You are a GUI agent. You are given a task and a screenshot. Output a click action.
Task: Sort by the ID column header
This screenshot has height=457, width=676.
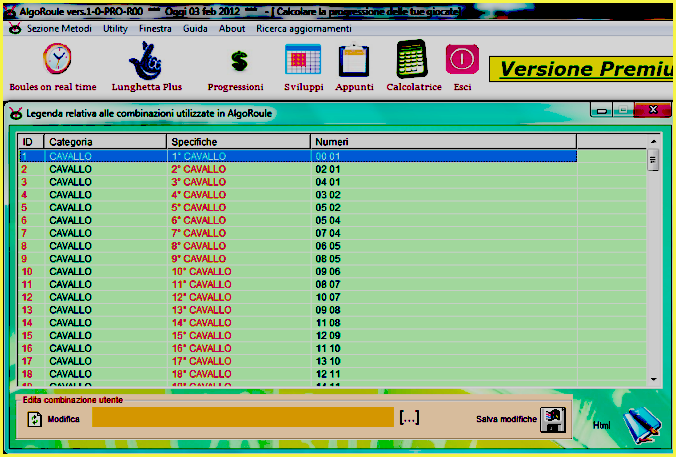(31, 142)
